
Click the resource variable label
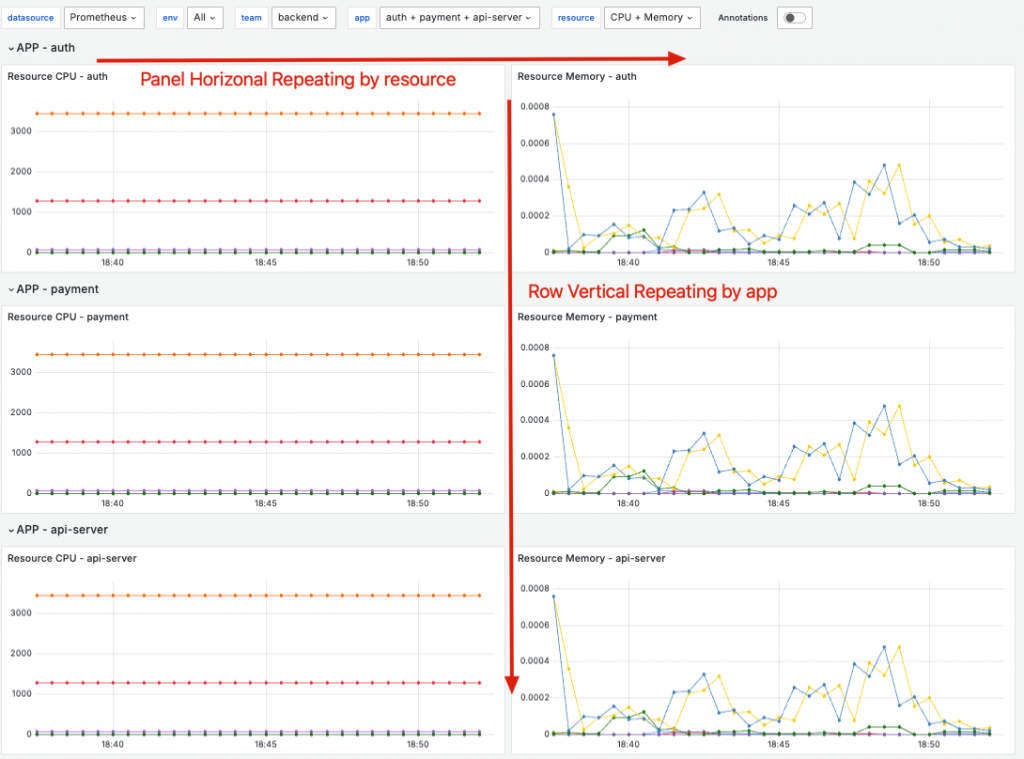point(576,18)
